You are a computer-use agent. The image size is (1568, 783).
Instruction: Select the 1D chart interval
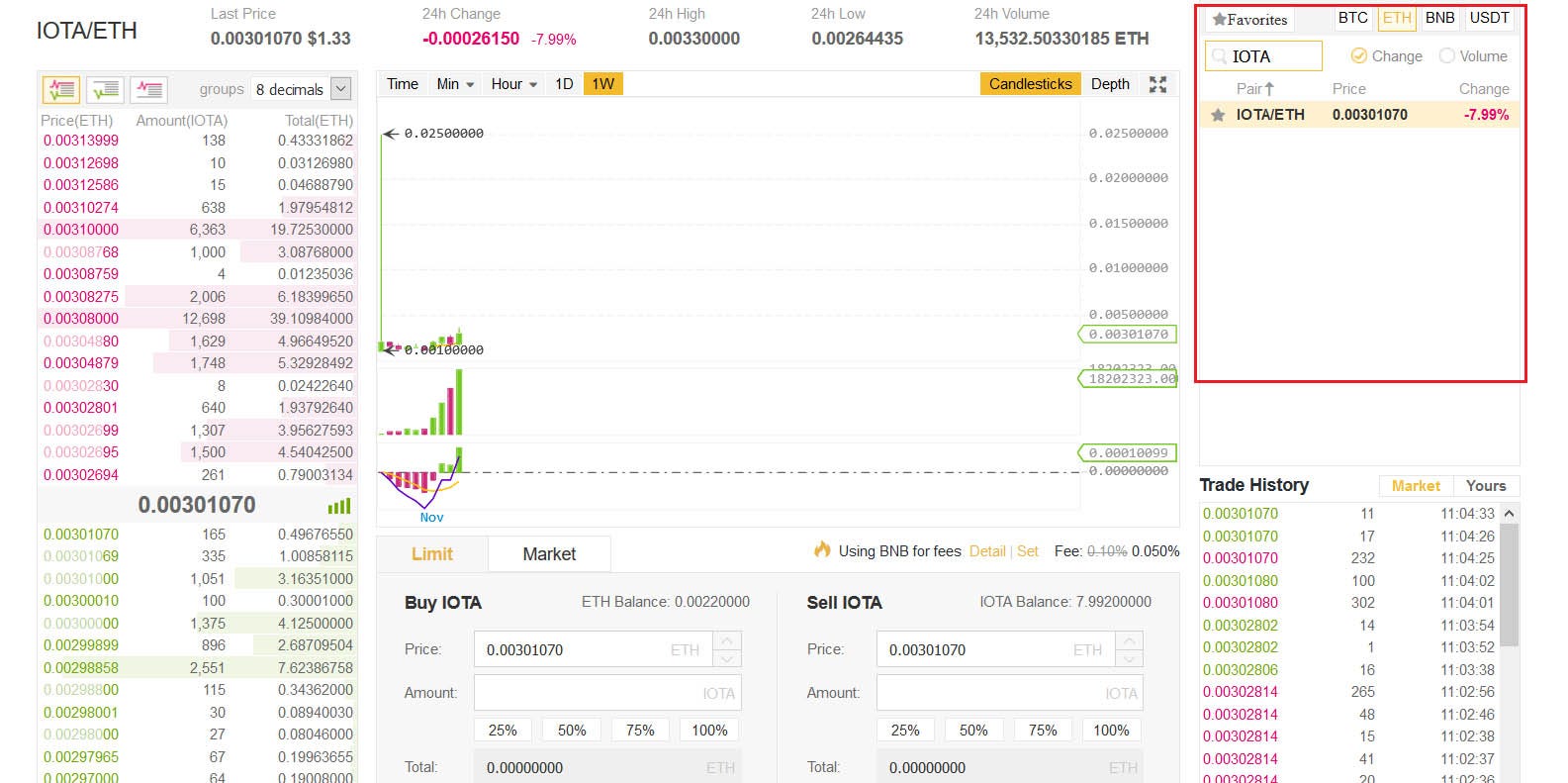pyautogui.click(x=564, y=84)
